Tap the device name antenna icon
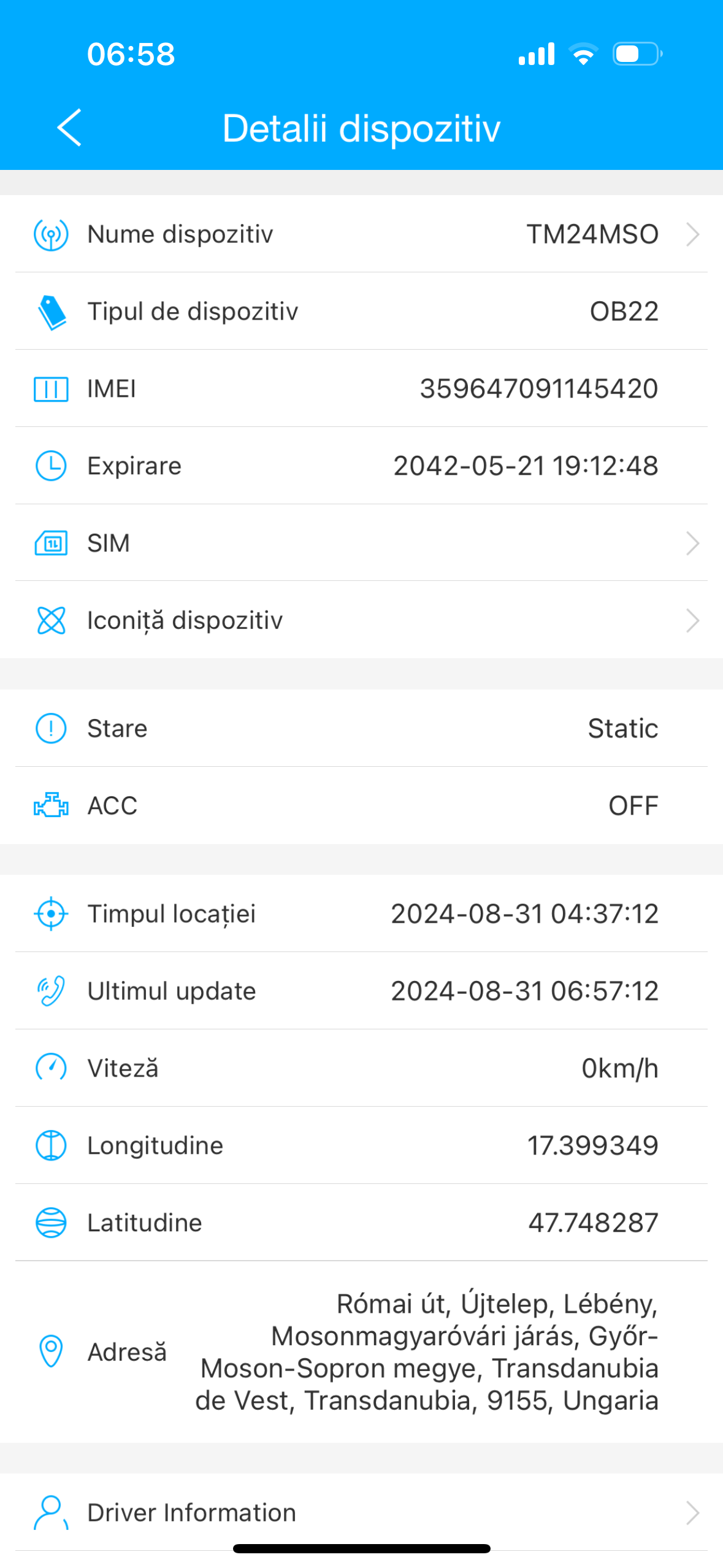This screenshot has height=1568, width=723. (51, 234)
